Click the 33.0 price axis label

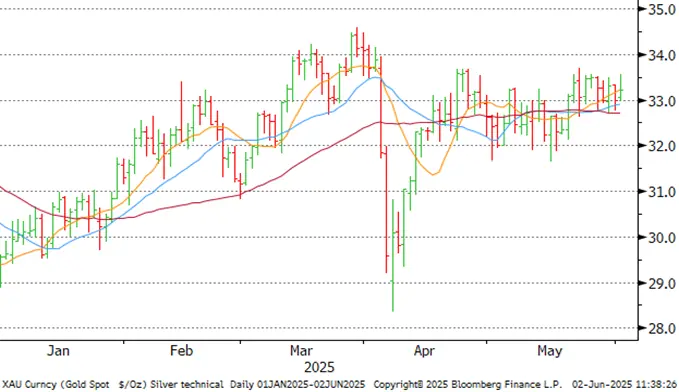[662, 101]
